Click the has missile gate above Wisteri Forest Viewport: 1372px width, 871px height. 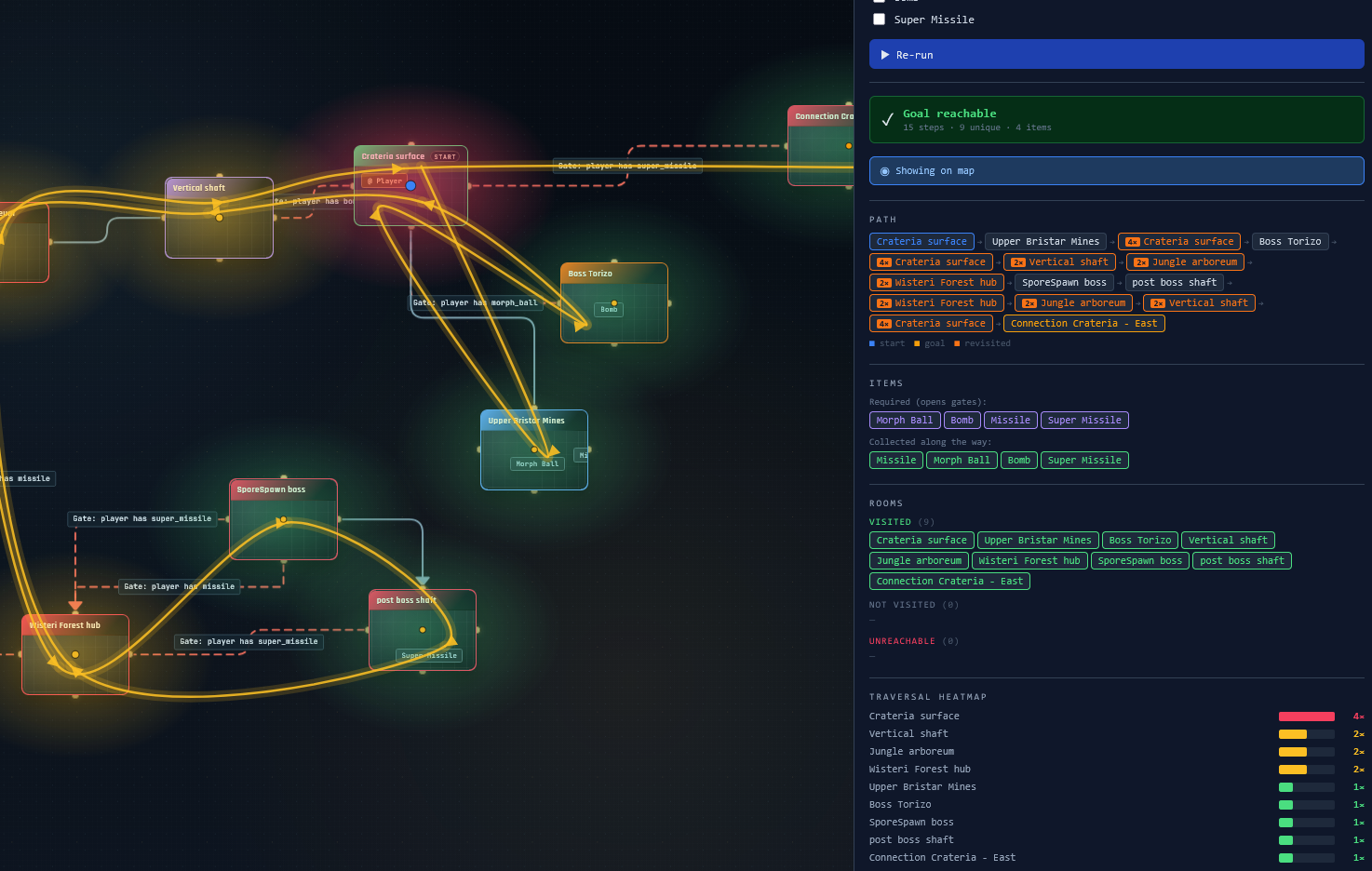pos(28,478)
